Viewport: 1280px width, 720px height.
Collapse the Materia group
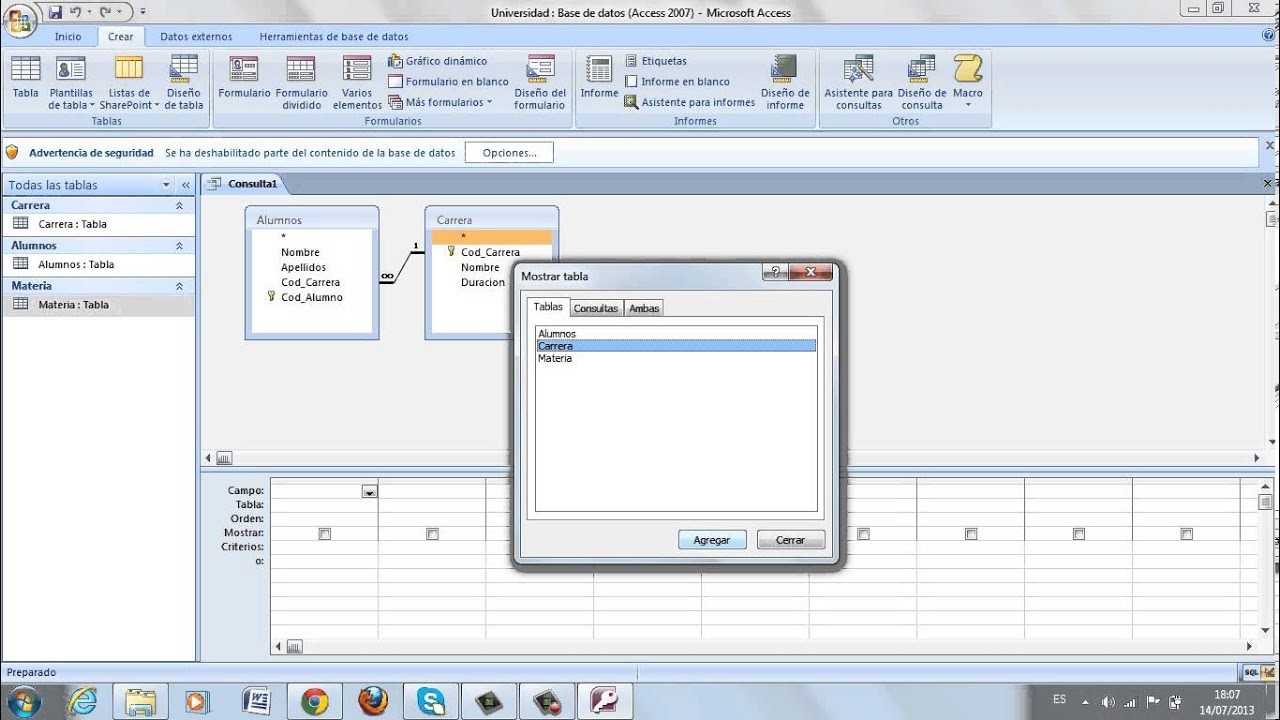click(179, 285)
